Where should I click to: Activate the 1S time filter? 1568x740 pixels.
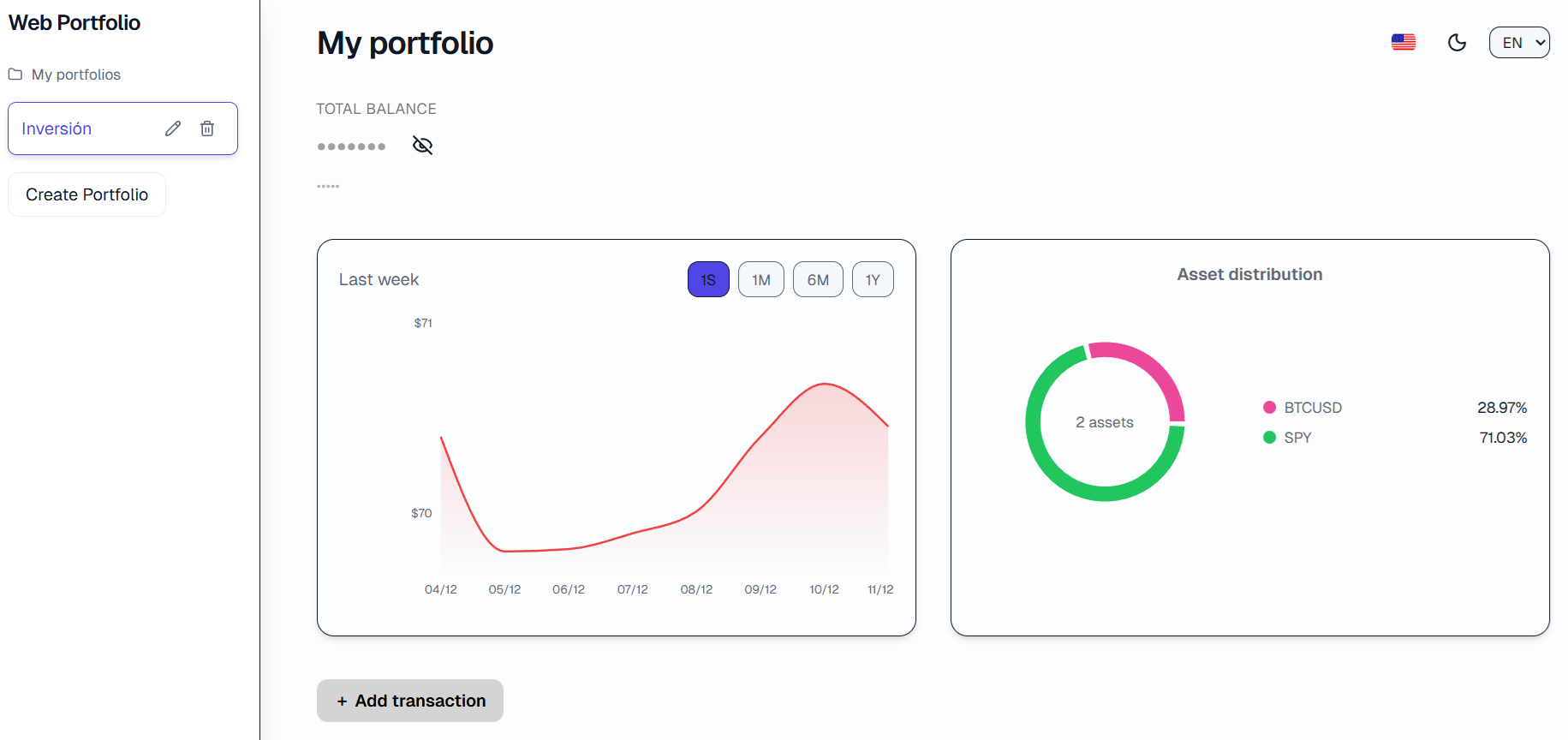708,279
